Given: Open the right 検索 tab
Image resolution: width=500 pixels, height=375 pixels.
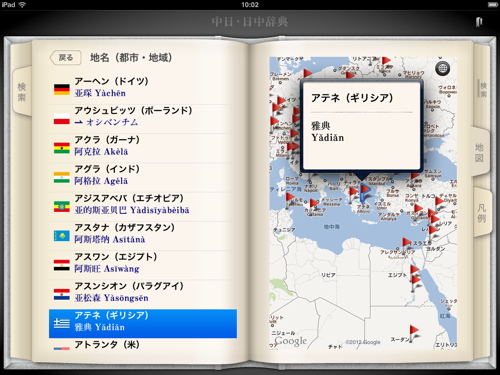Looking at the screenshot, I should [x=483, y=89].
